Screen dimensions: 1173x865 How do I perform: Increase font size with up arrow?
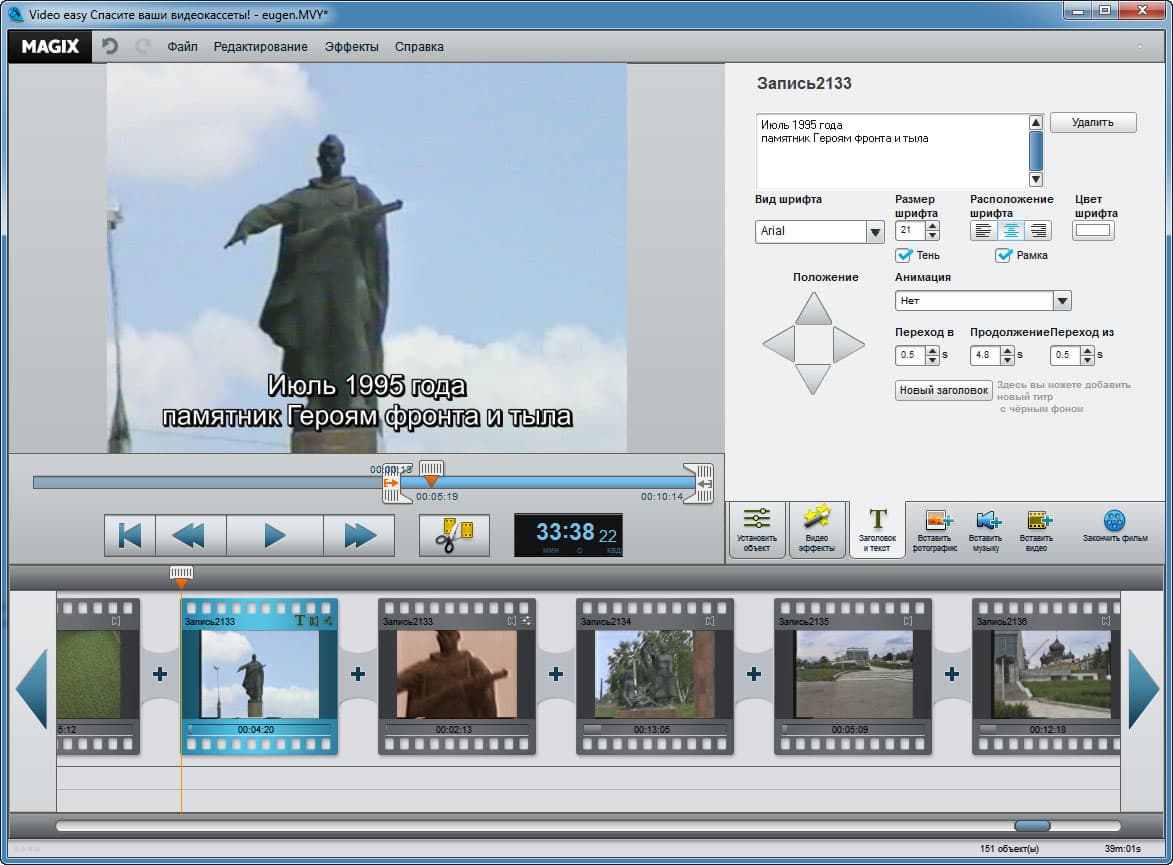coord(932,226)
